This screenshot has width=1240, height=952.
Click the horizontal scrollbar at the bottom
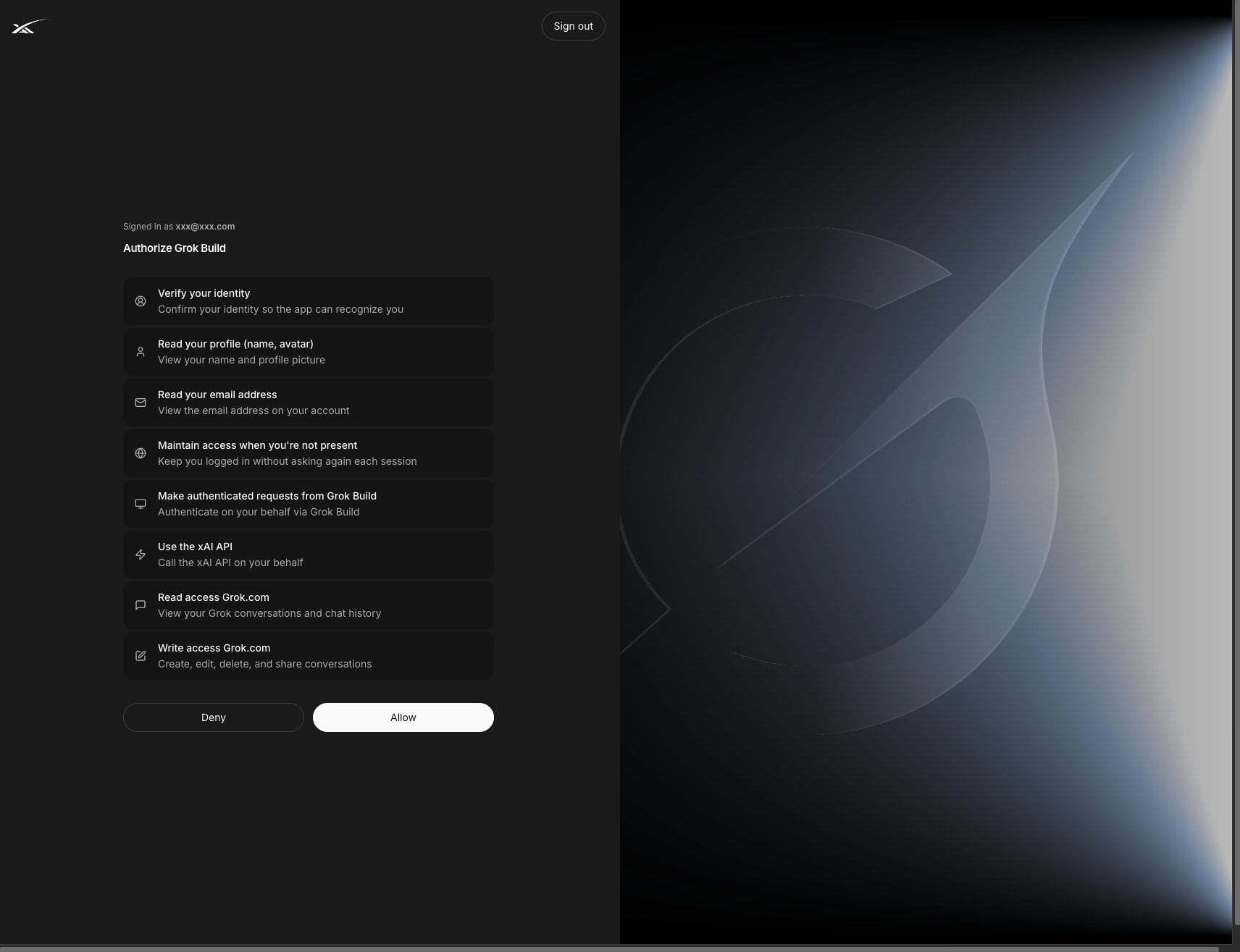[x=608, y=948]
